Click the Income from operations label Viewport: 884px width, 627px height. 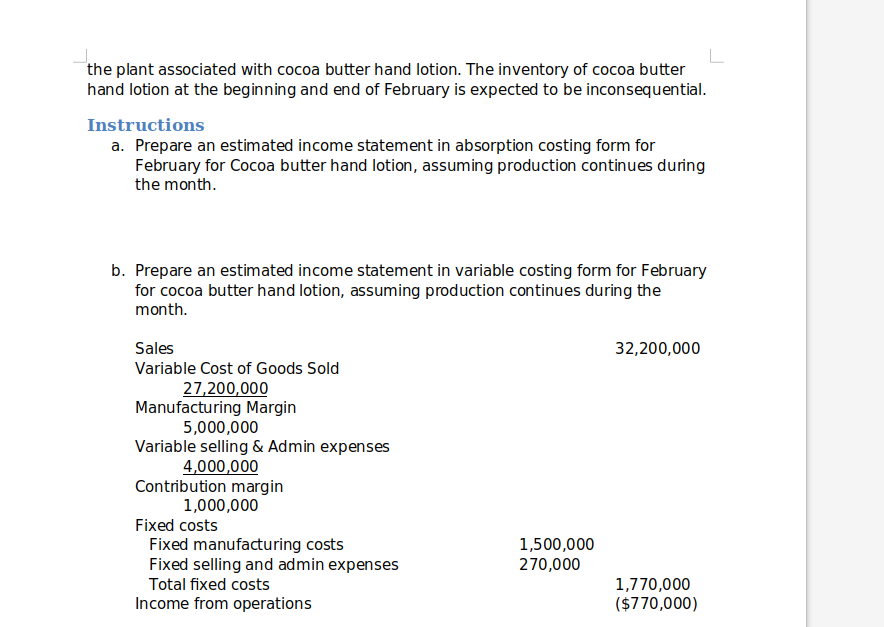point(223,604)
